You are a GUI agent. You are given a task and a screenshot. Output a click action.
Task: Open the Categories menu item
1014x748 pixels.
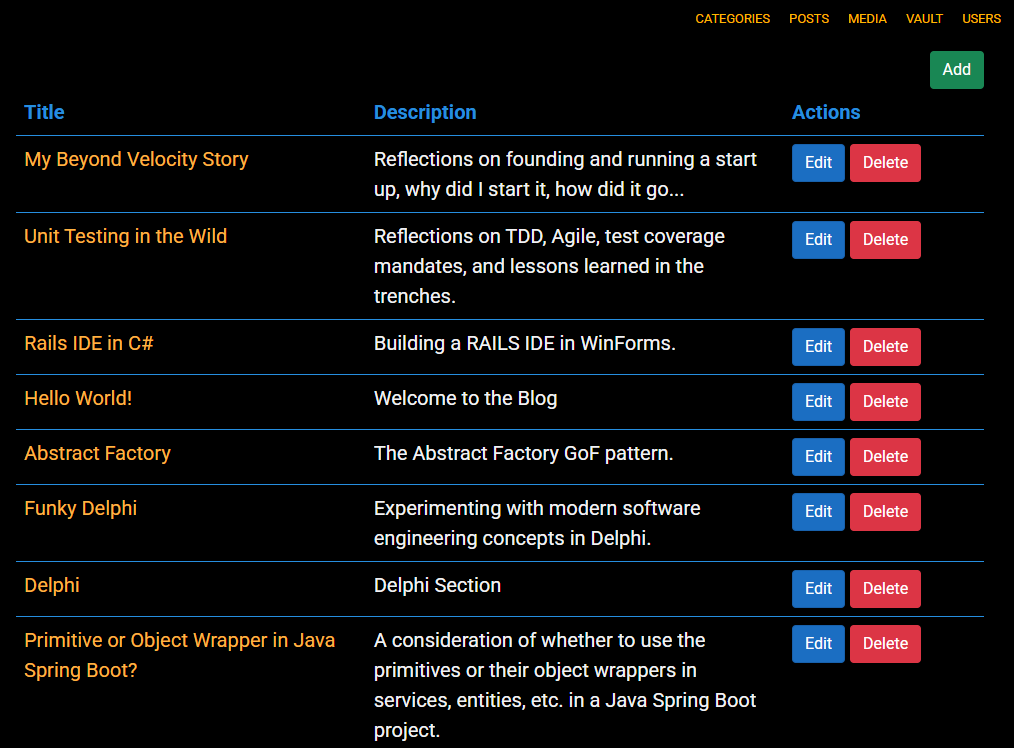(x=733, y=19)
